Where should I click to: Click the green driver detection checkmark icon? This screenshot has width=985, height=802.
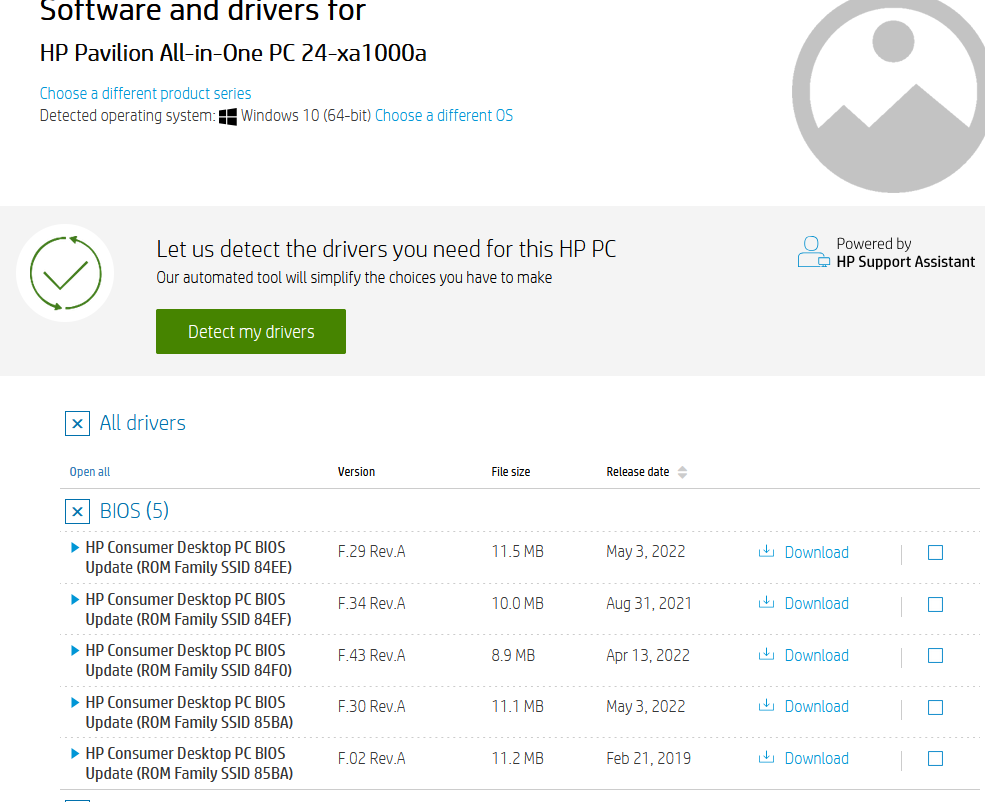click(64, 271)
